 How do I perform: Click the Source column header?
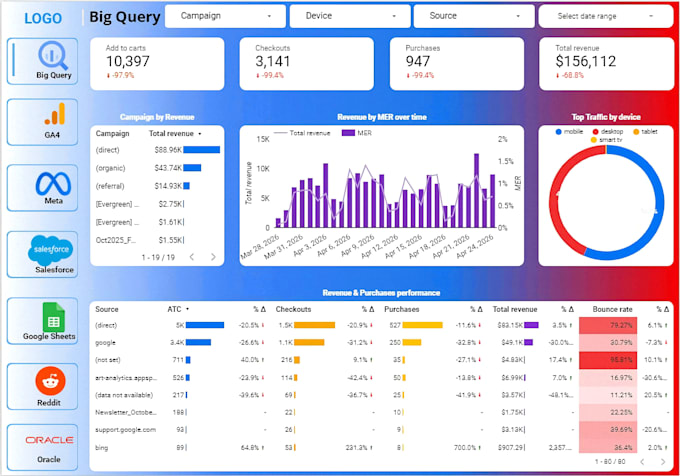(x=107, y=309)
